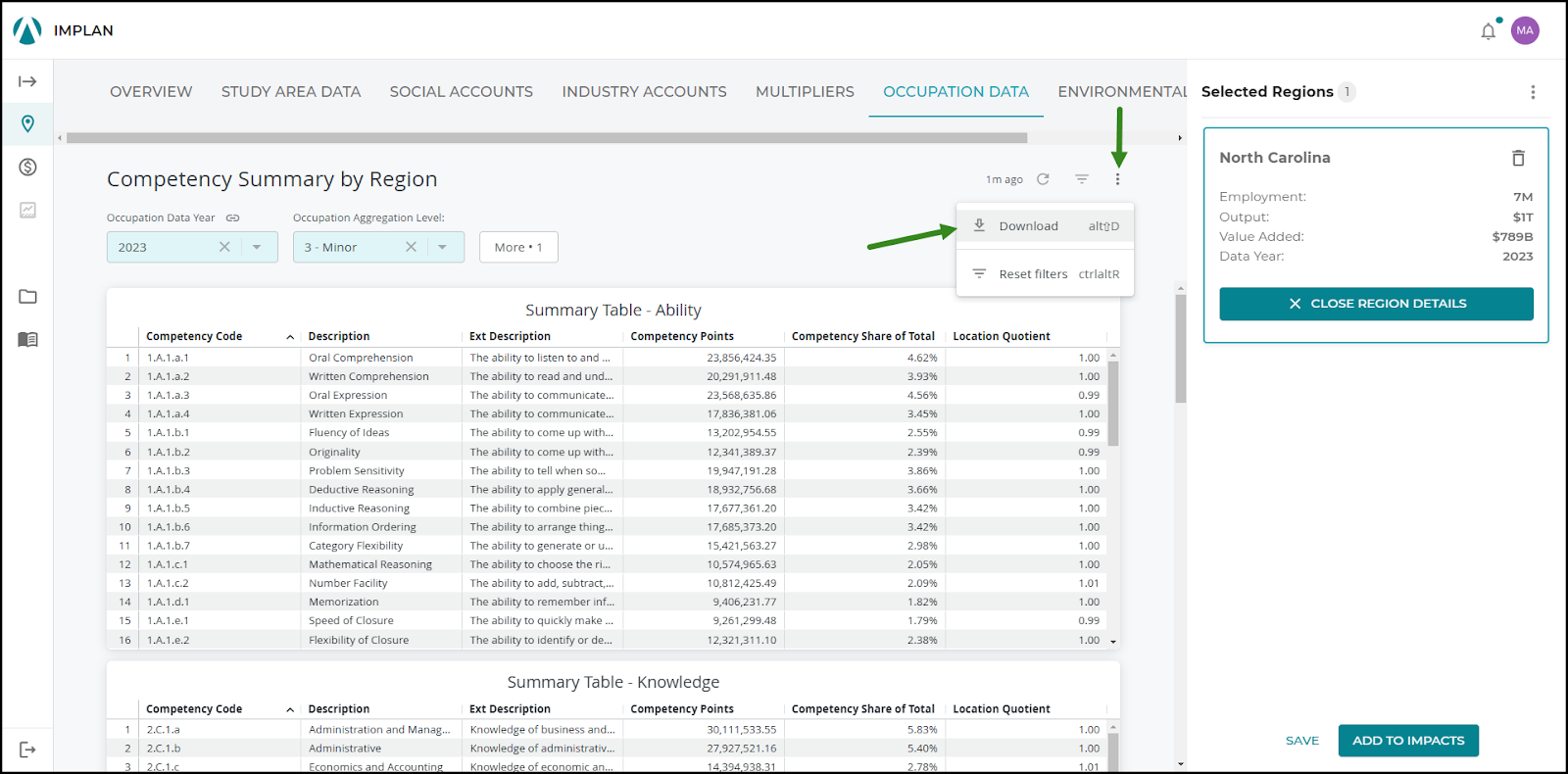Click the filter icon beside refresh
Viewport: 1568px width, 774px height.
pos(1082,179)
